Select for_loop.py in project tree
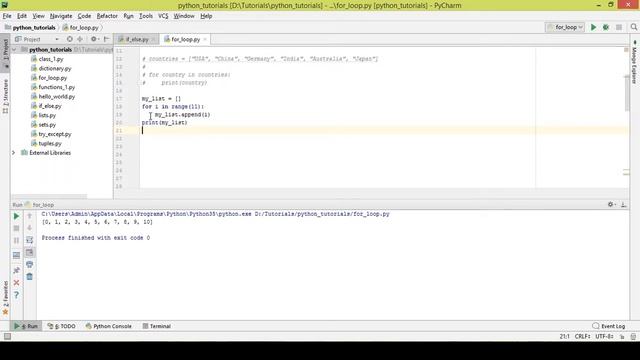Image resolution: width=640 pixels, height=360 pixels. [x=53, y=78]
